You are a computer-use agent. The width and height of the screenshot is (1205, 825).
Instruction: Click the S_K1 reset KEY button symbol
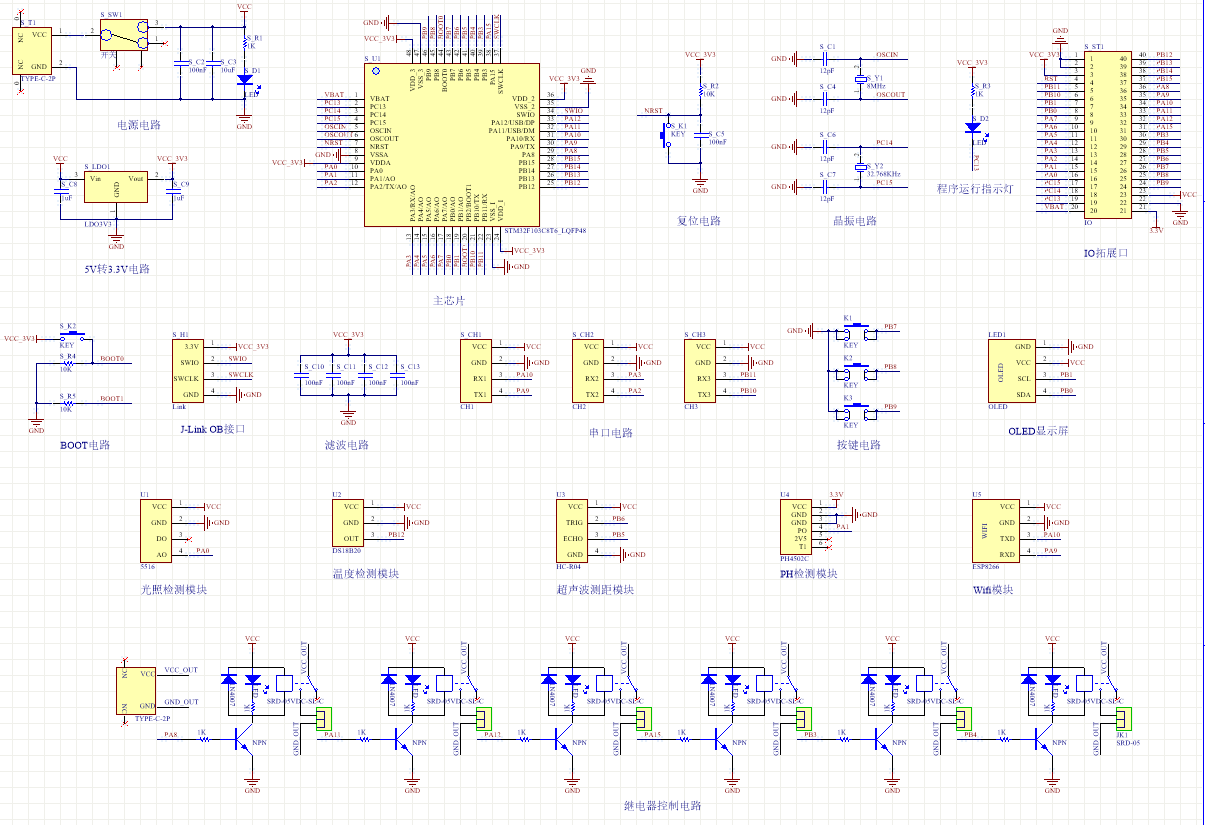[665, 133]
